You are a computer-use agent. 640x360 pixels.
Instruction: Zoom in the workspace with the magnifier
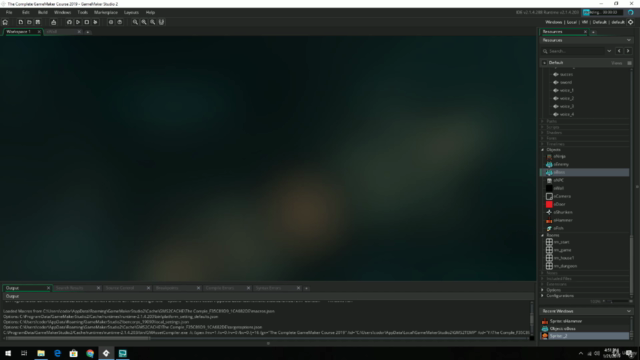click(x=144, y=22)
